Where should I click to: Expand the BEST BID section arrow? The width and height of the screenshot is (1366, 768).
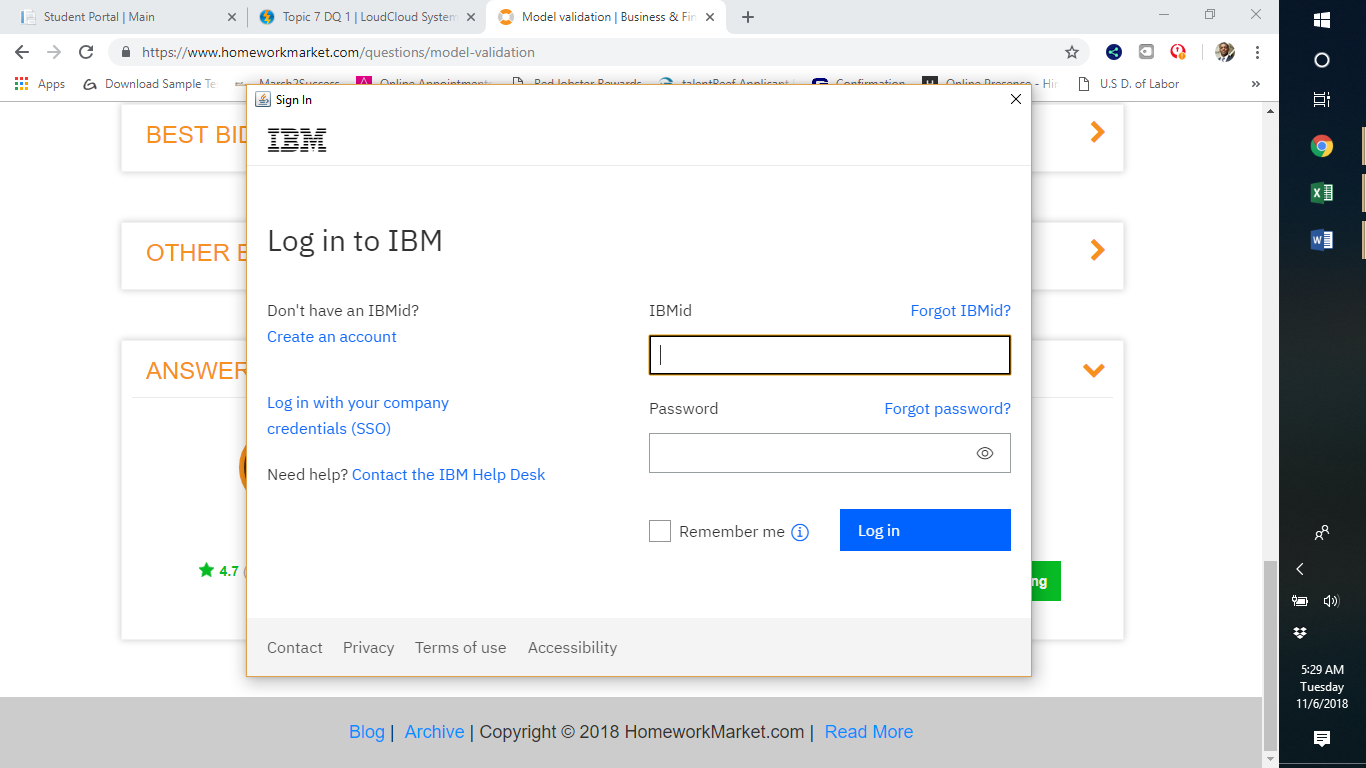1097,132
